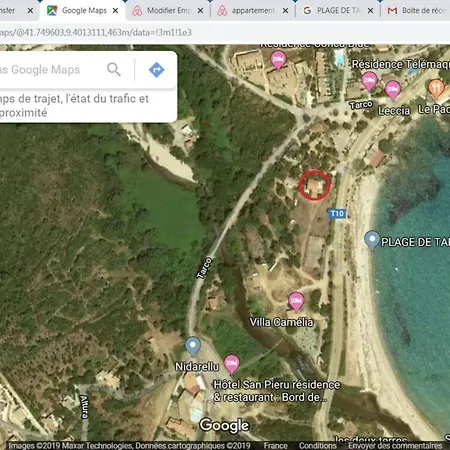Select the Résidence Télémaque lodging pin
This screenshot has width=450, height=450.
point(369,81)
